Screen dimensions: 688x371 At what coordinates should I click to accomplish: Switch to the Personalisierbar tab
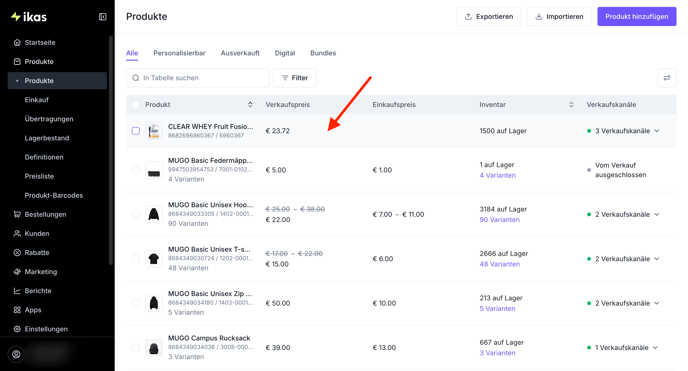[179, 53]
